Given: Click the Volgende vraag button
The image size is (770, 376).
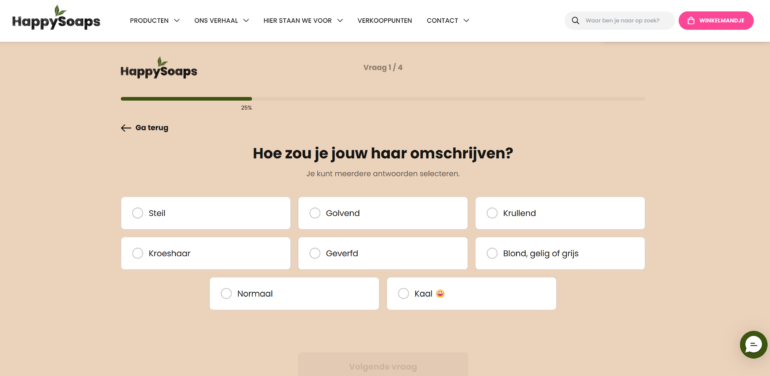Looking at the screenshot, I should point(383,364).
